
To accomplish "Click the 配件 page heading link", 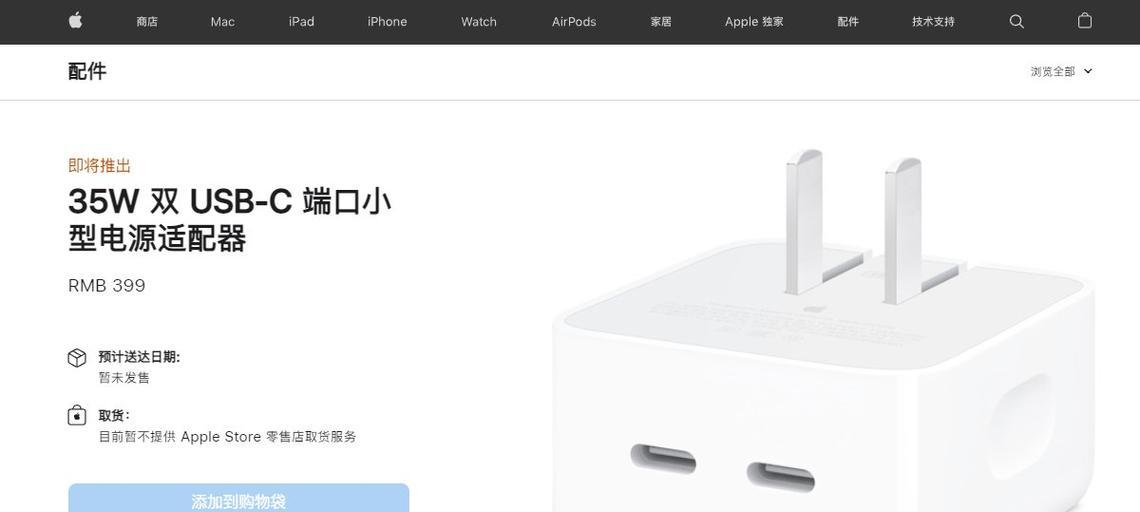I will click(87, 71).
